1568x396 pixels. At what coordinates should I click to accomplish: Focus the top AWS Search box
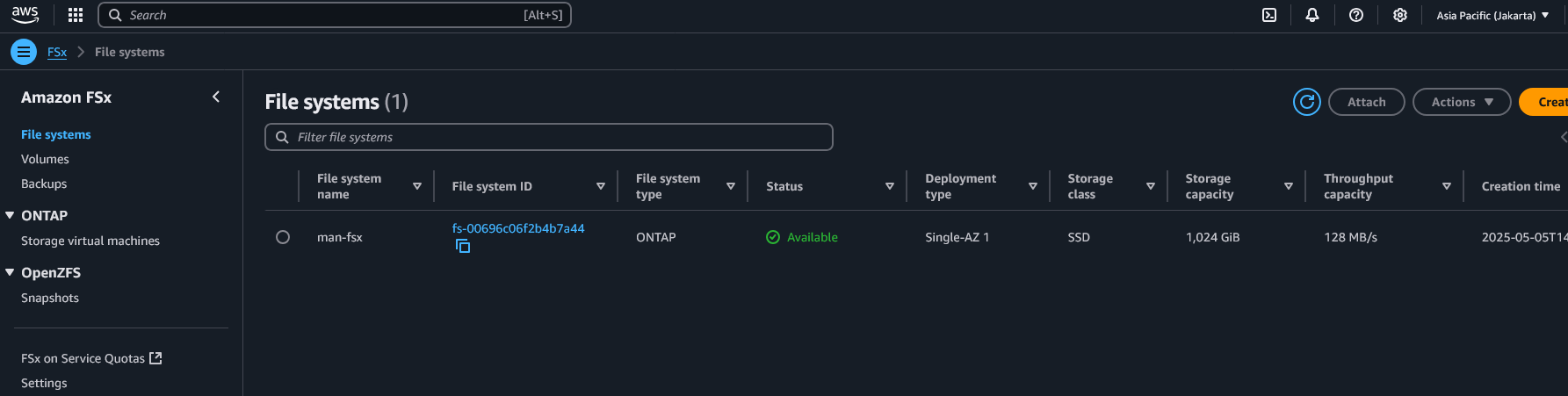point(335,15)
